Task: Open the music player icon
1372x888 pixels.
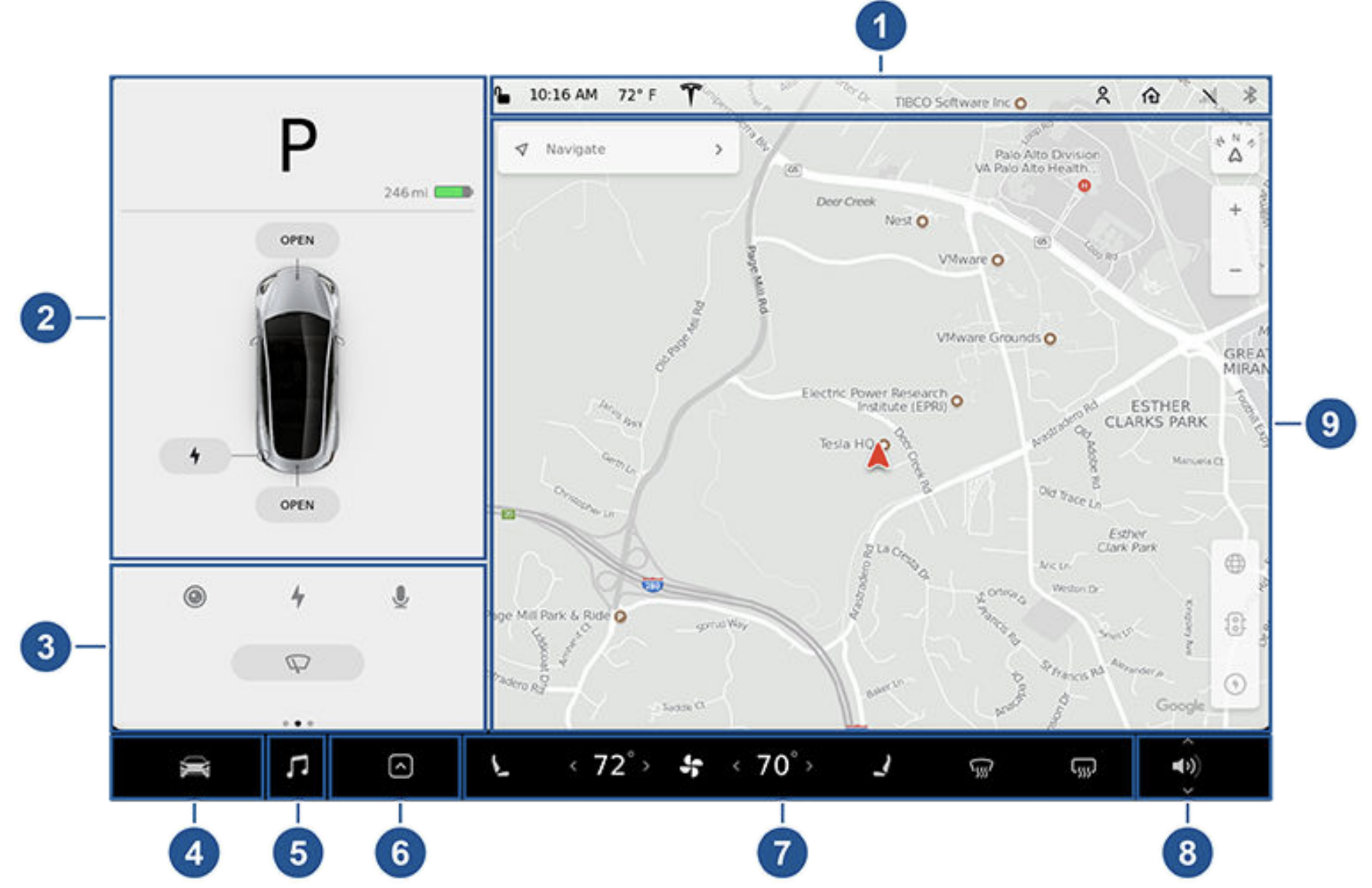Action: tap(297, 766)
